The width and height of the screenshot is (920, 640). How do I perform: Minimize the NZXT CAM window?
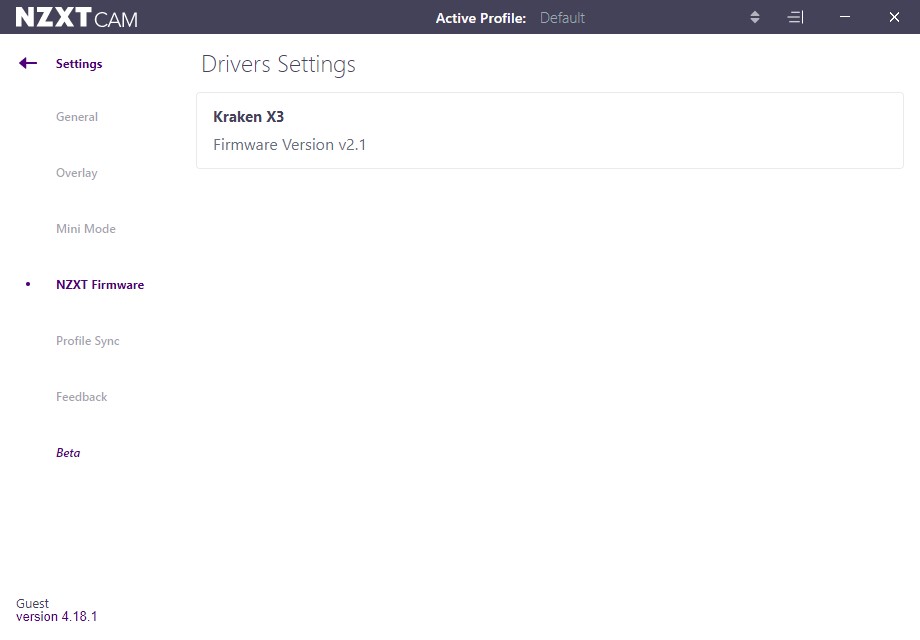click(845, 17)
